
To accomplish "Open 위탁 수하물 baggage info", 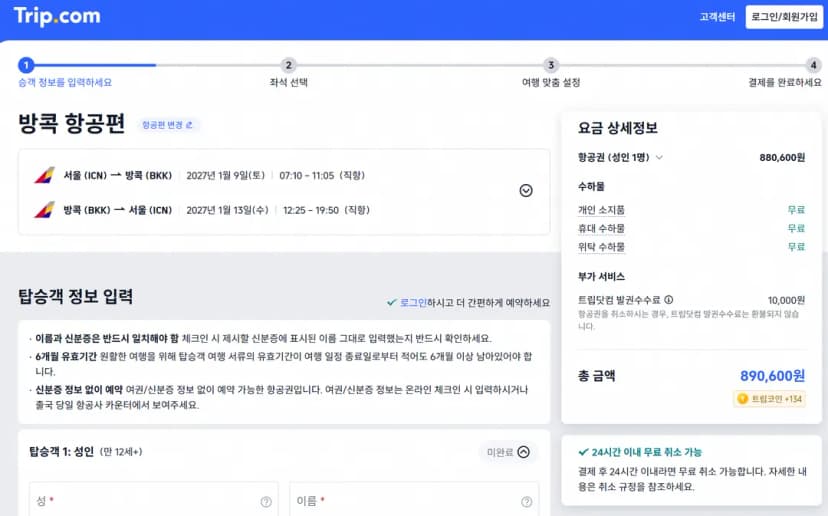I will click(601, 247).
